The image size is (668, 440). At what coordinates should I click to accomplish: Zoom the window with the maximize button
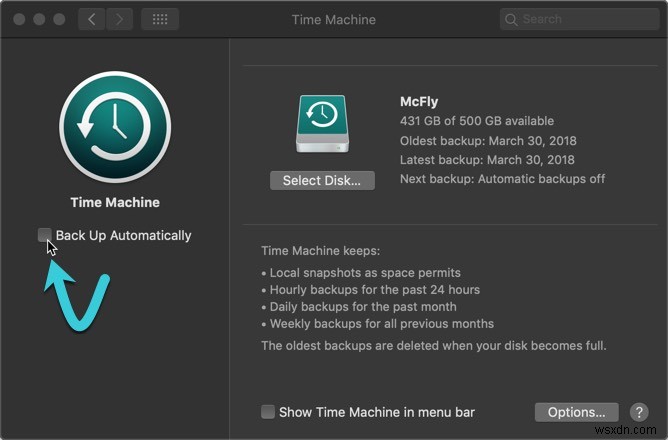[61, 19]
